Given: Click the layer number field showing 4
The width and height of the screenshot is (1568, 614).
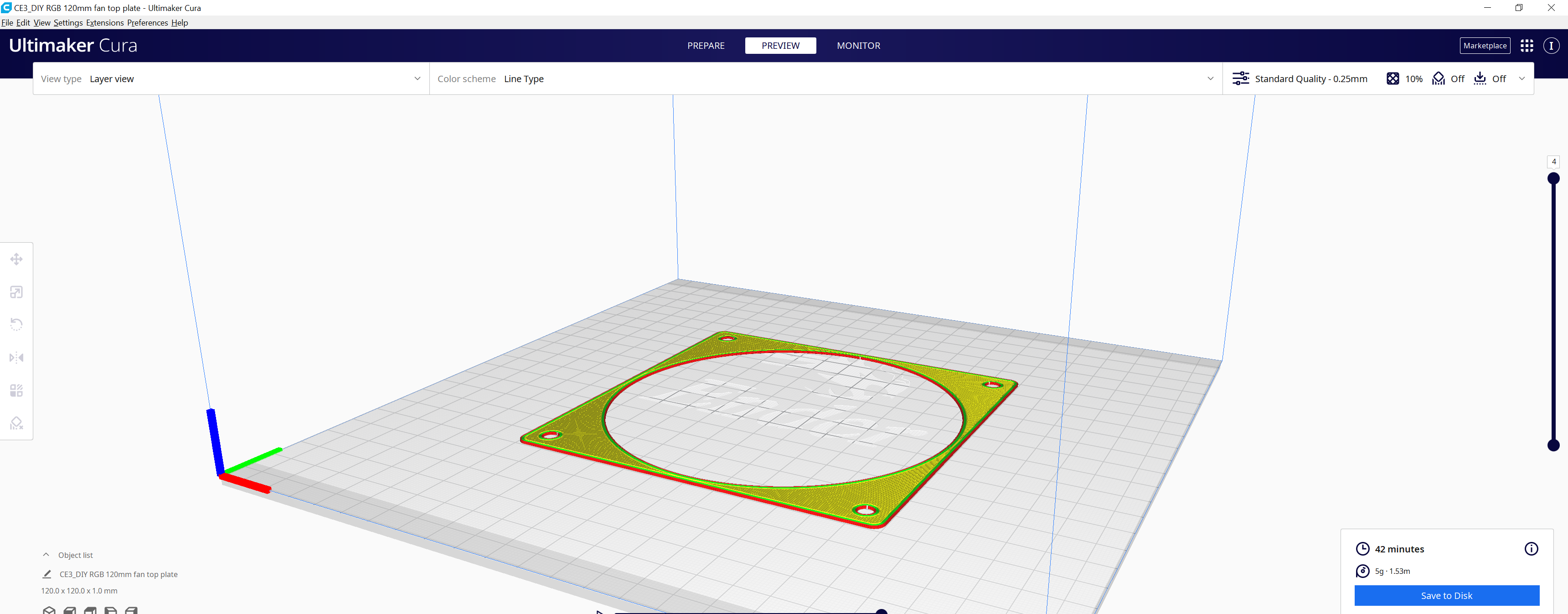Looking at the screenshot, I should click(1553, 161).
